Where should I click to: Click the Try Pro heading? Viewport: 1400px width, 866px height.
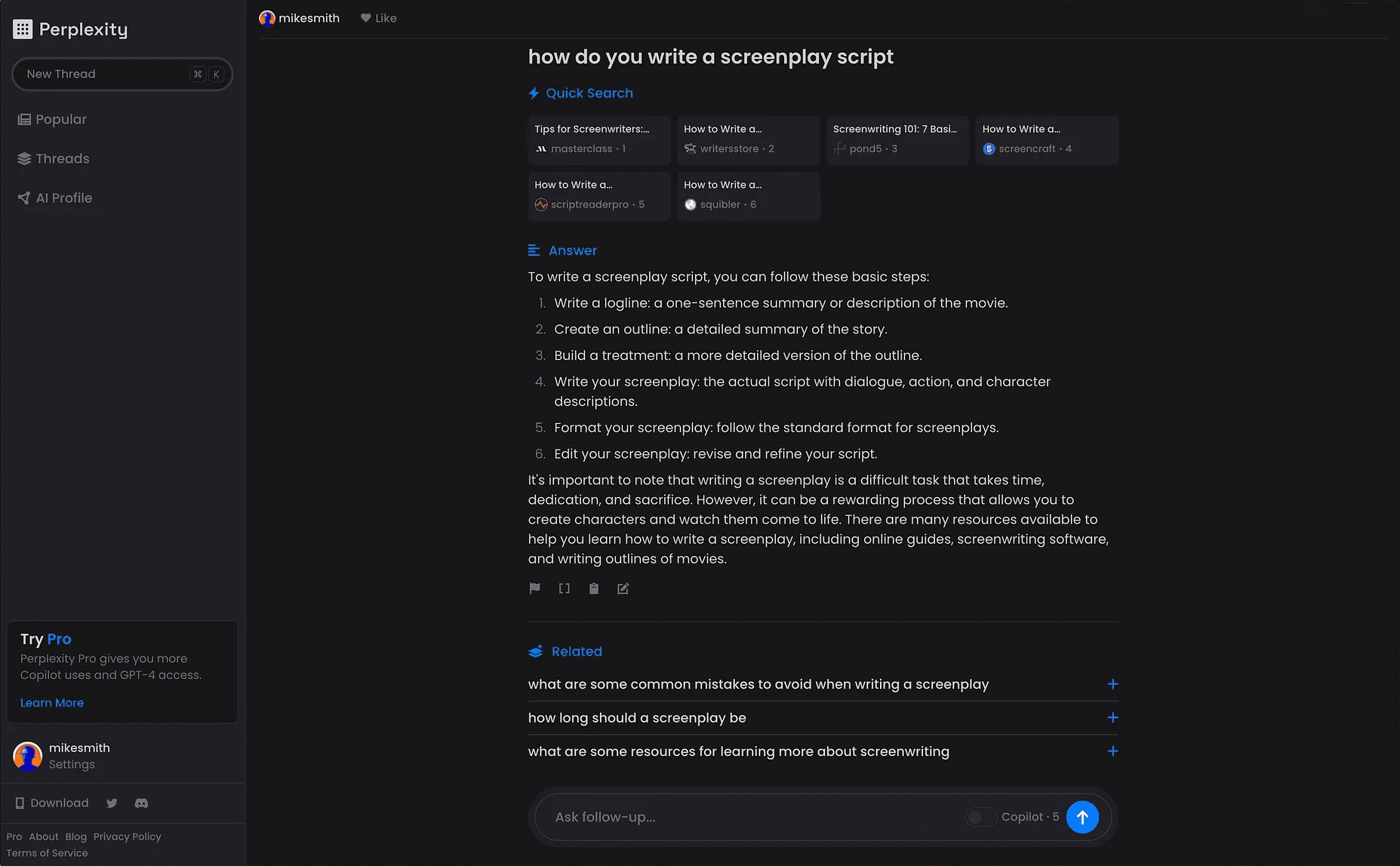[46, 639]
